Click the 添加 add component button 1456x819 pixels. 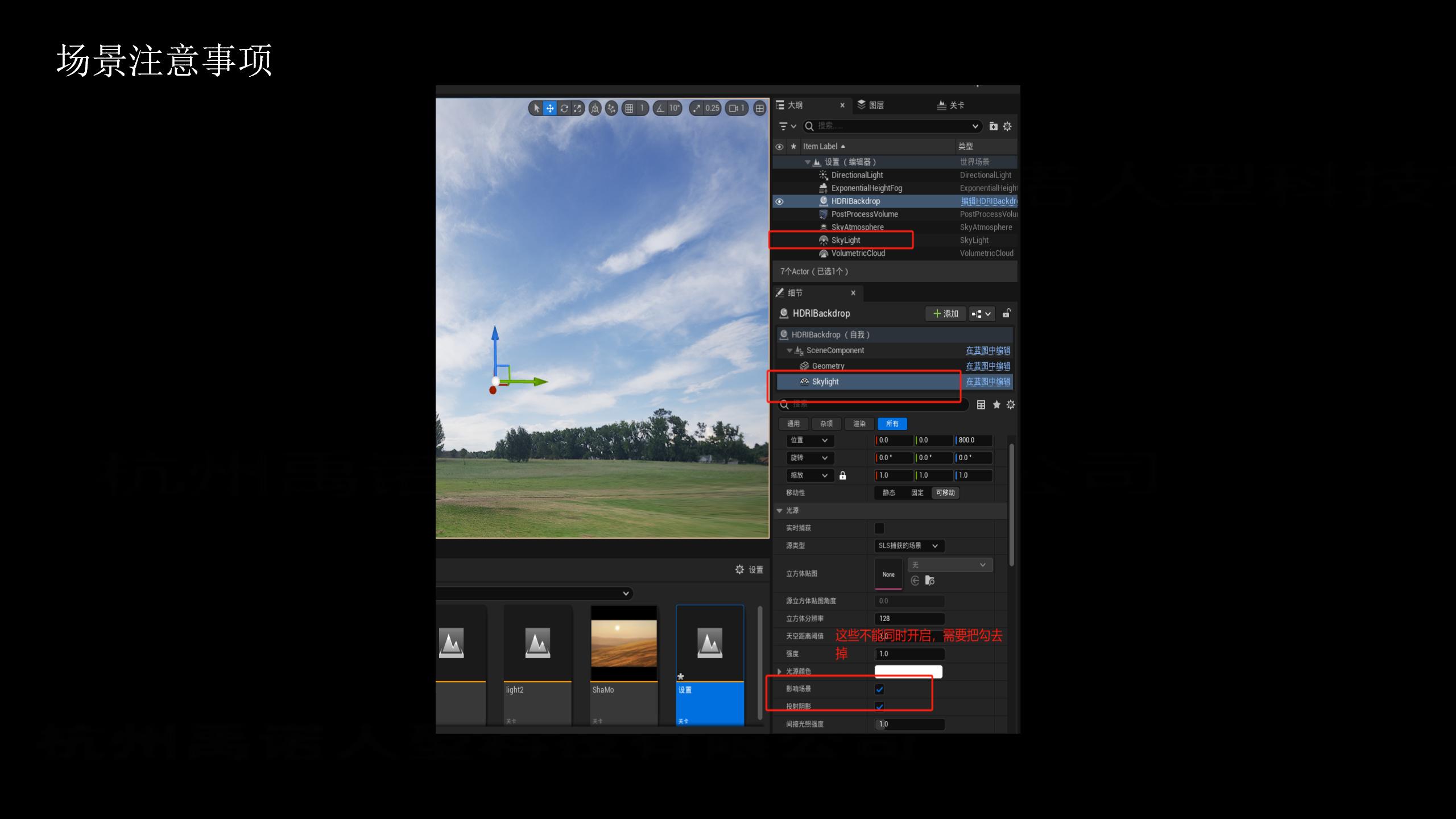point(945,314)
